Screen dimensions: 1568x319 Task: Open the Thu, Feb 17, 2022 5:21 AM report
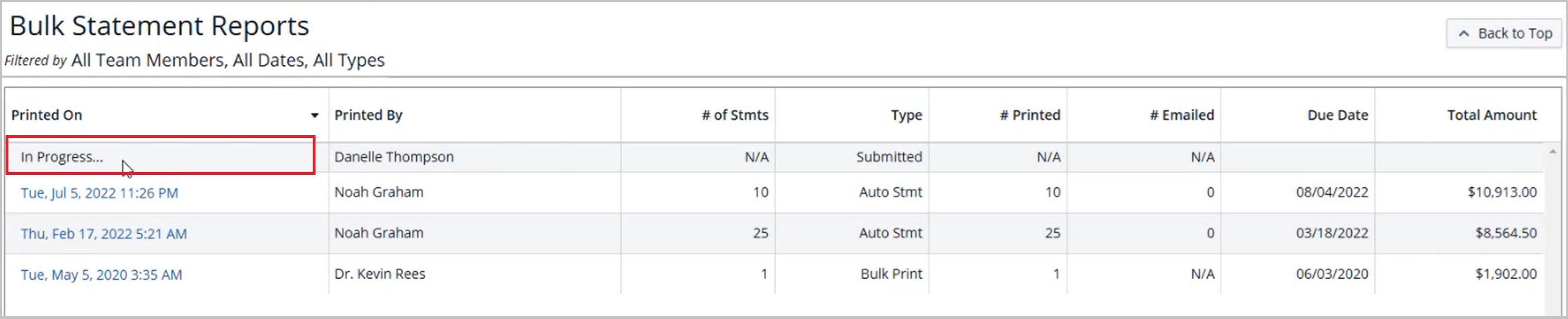[103, 234]
